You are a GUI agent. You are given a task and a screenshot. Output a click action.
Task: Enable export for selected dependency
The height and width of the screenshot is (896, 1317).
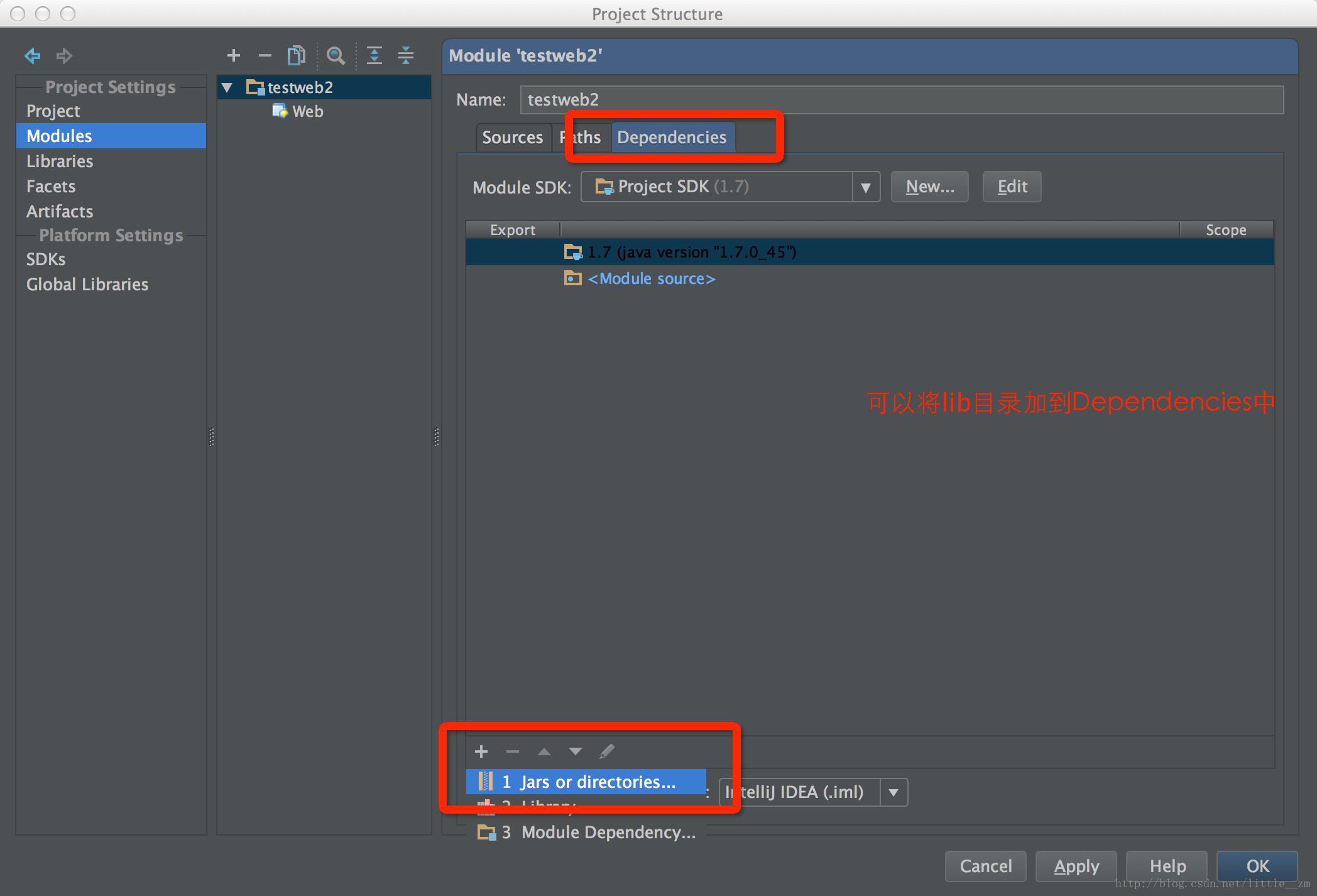pyautogui.click(x=486, y=252)
